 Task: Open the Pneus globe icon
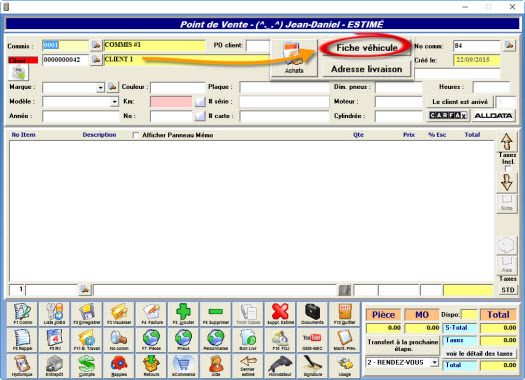[183, 340]
